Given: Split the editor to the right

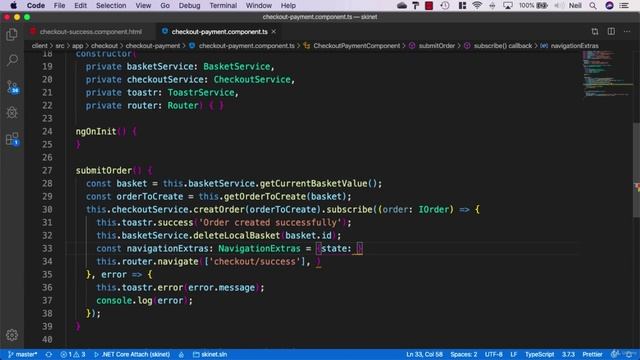Looking at the screenshot, I should [x=611, y=31].
